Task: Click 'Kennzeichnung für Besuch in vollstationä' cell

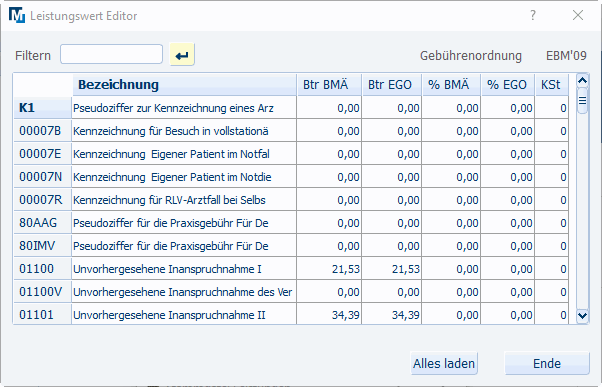Action: pyautogui.click(x=184, y=131)
